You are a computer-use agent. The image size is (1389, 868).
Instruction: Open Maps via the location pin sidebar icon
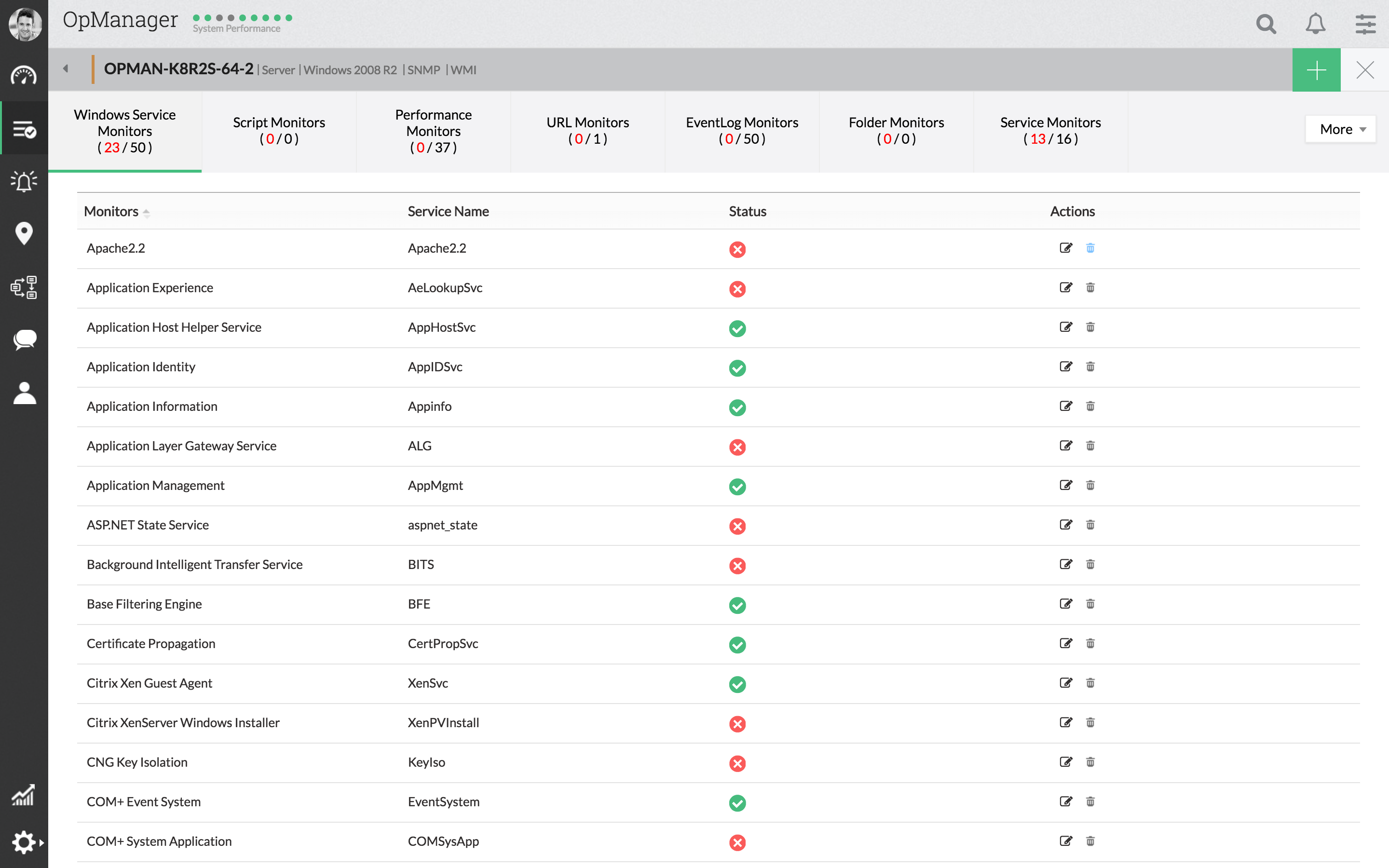coord(24,234)
